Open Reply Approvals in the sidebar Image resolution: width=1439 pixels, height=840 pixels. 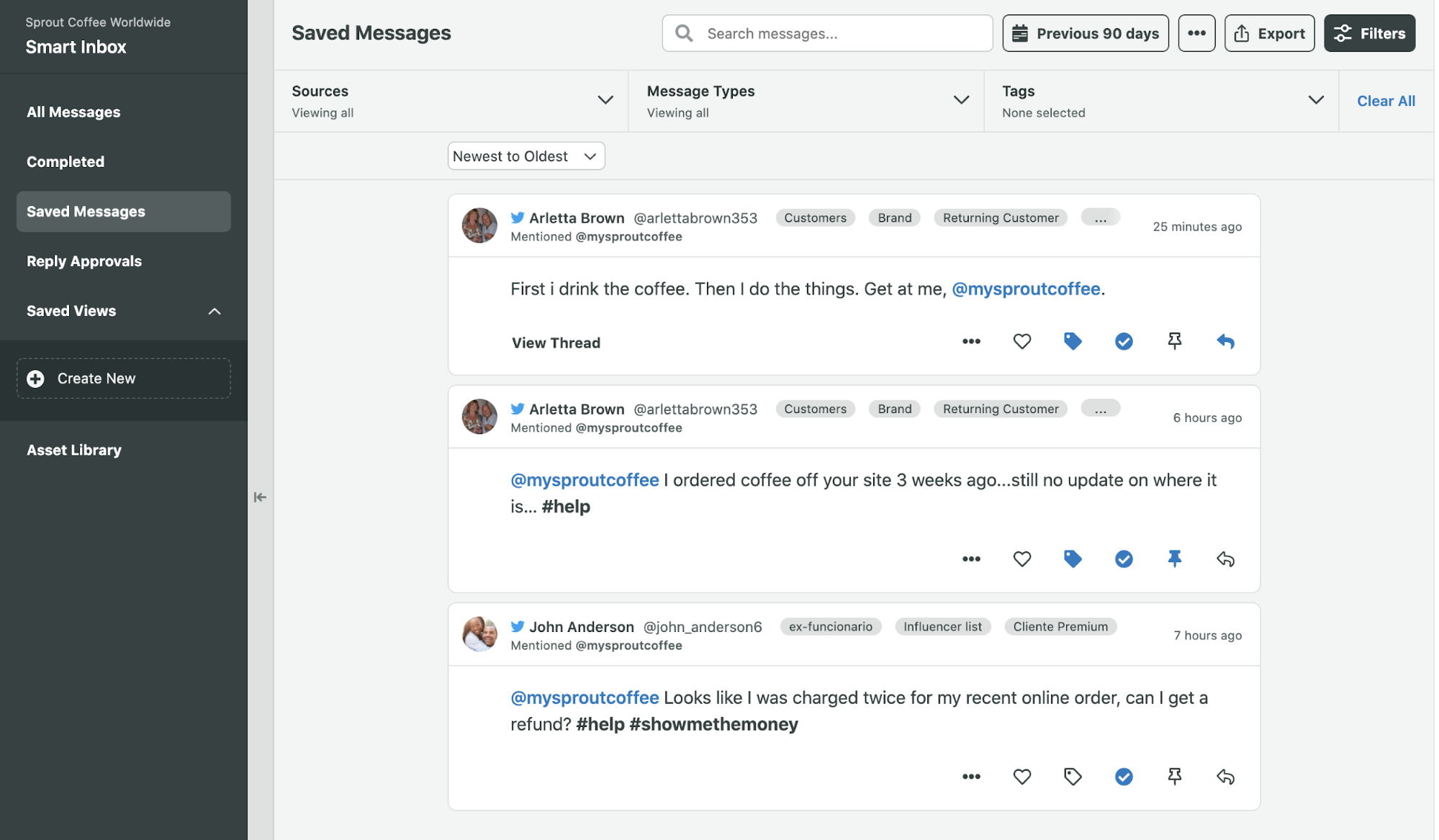coord(84,261)
